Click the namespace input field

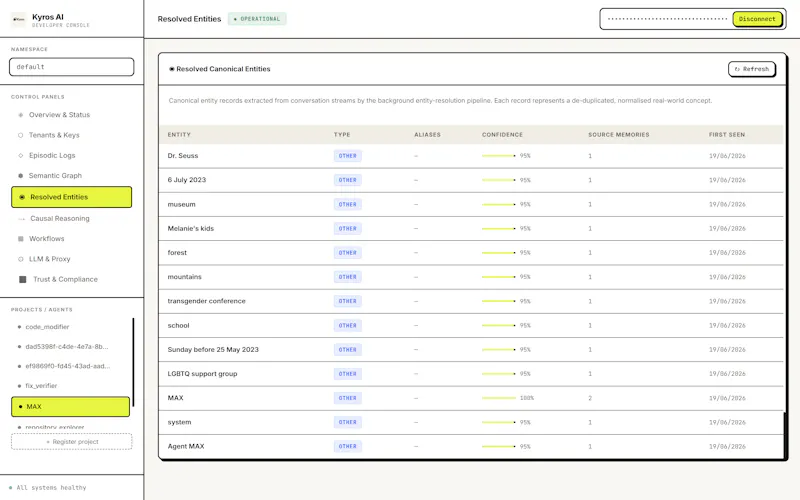click(x=71, y=67)
